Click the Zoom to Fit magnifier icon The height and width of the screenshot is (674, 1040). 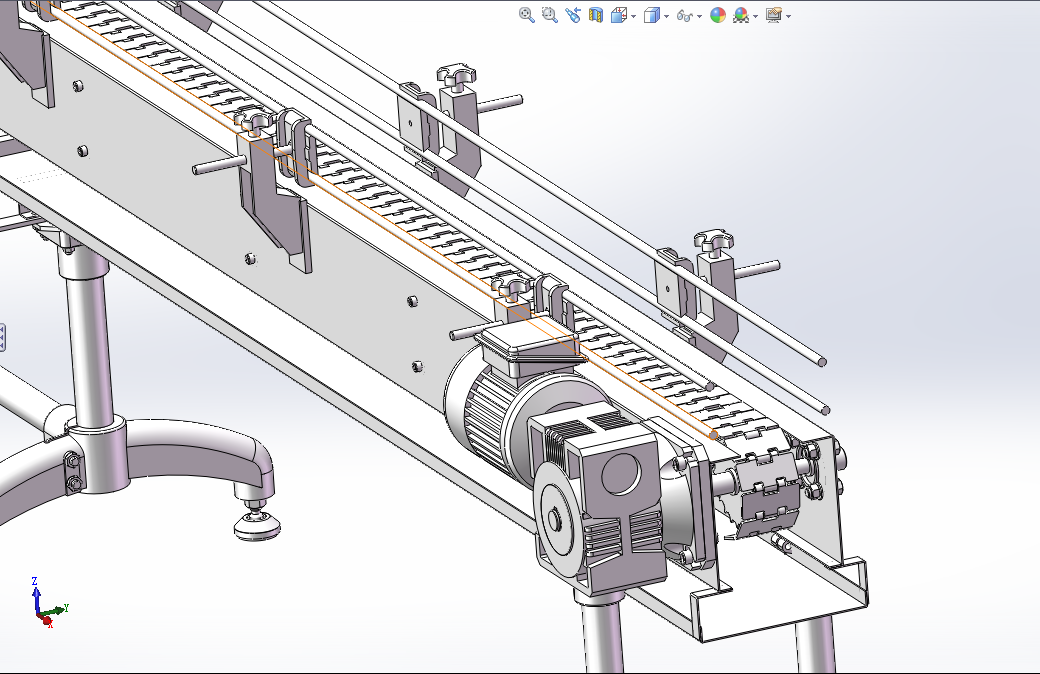click(x=527, y=15)
